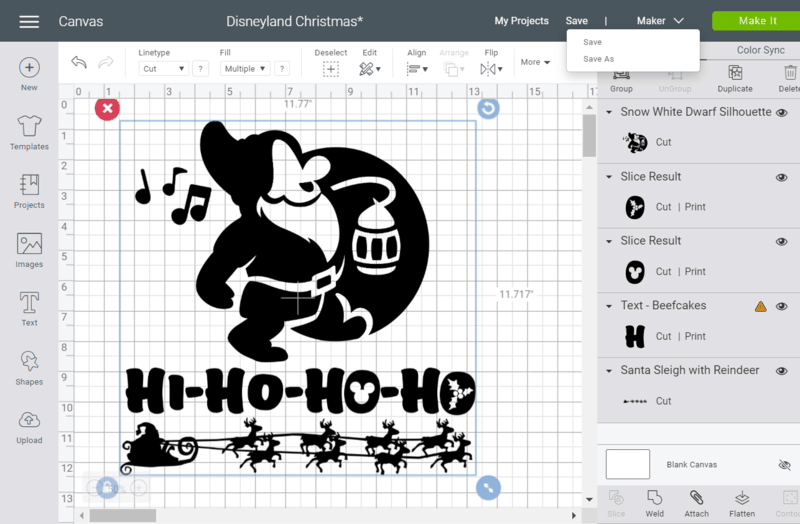Click scroll right arrow on canvas scrollbar
800x524 pixels.
pos(573,515)
